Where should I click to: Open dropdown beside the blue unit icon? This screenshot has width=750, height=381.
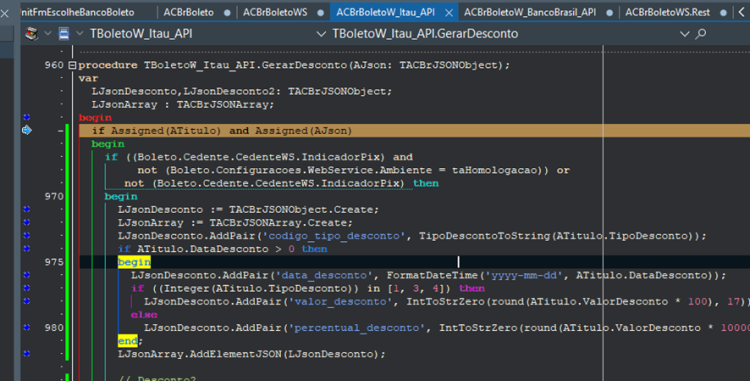pyautogui.click(x=80, y=34)
